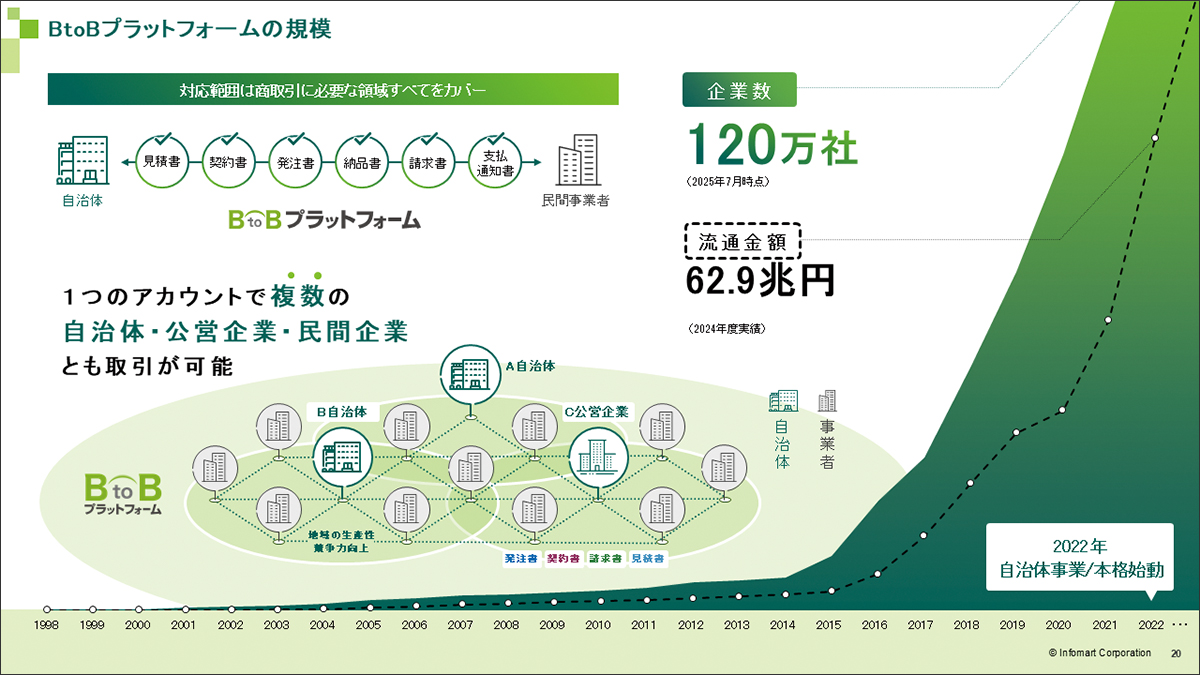Click the 1998 year label on the timeline
The image size is (1200, 675).
click(x=47, y=625)
